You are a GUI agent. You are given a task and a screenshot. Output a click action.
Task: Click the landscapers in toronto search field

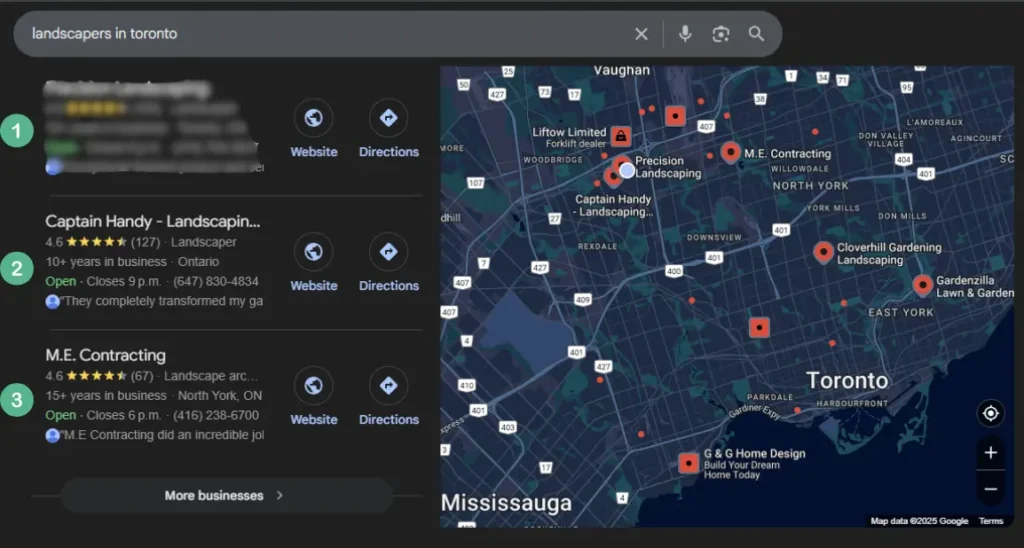pos(320,34)
